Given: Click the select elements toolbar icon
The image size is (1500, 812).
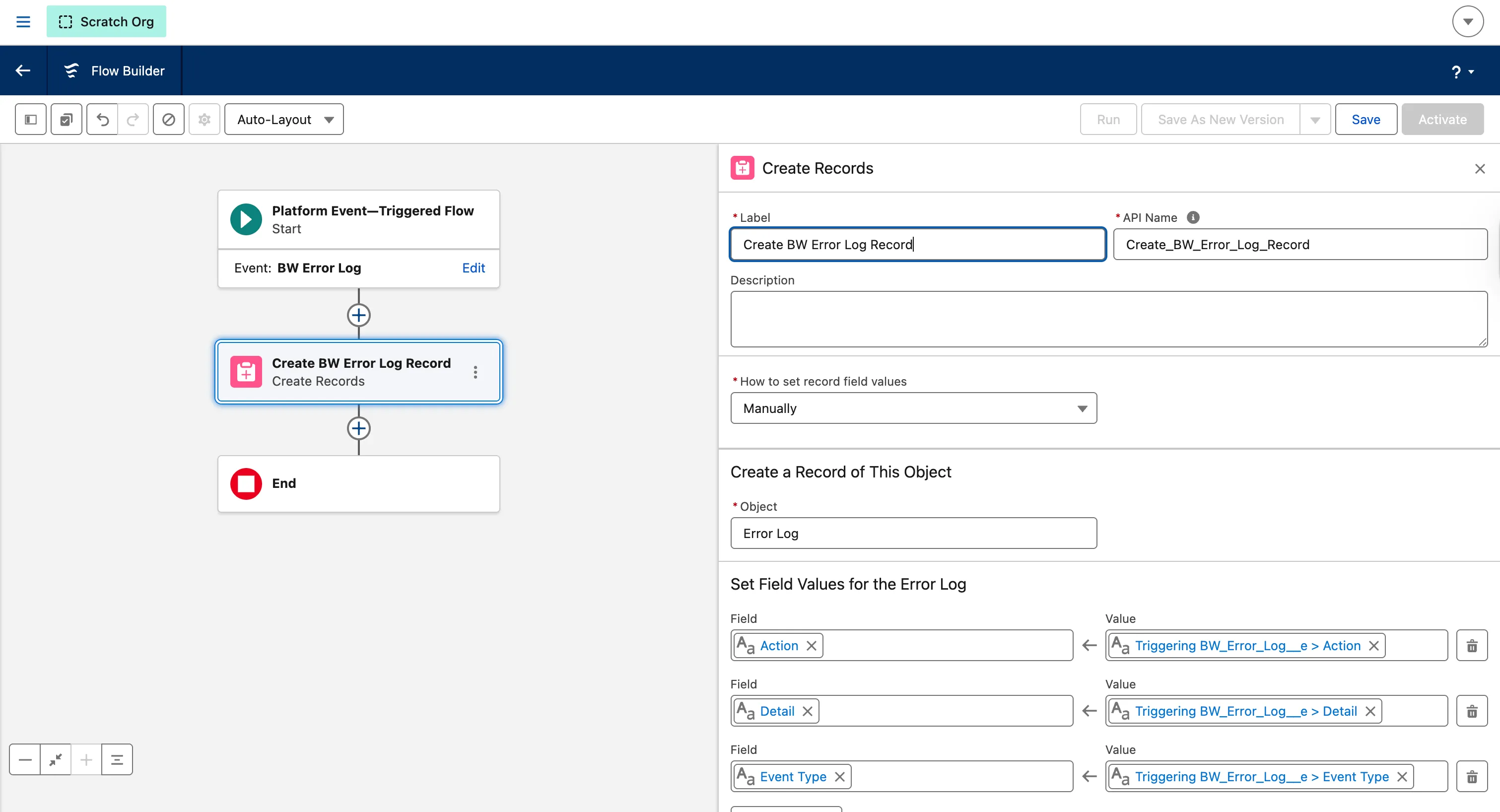Looking at the screenshot, I should (x=67, y=119).
